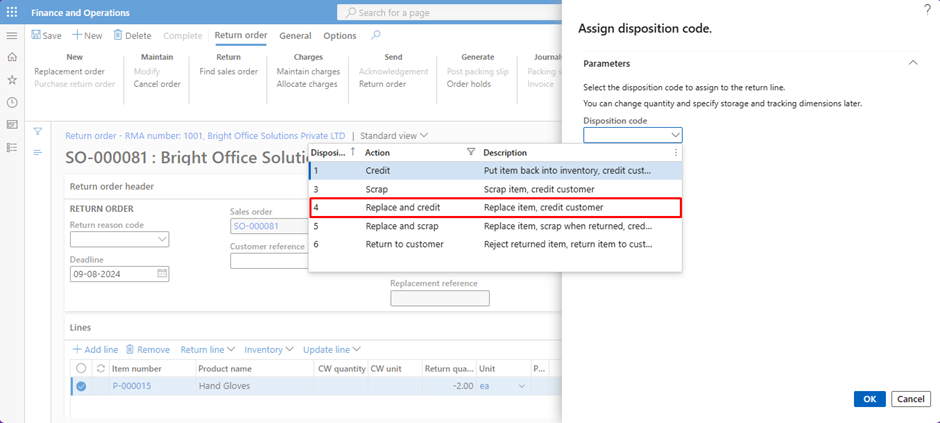Go to Home in the sidebar
The width and height of the screenshot is (940, 423).
tap(11, 58)
